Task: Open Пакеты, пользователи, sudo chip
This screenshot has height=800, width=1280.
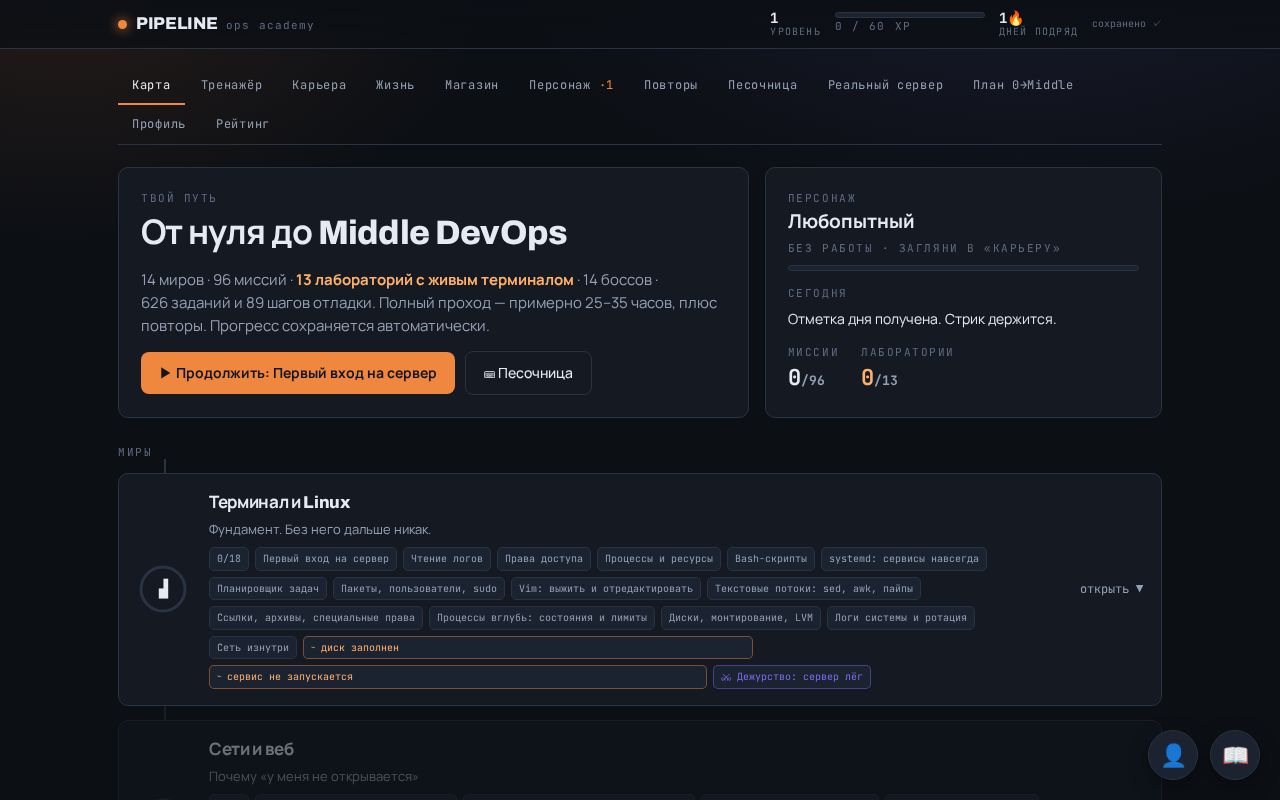Action: click(x=419, y=589)
